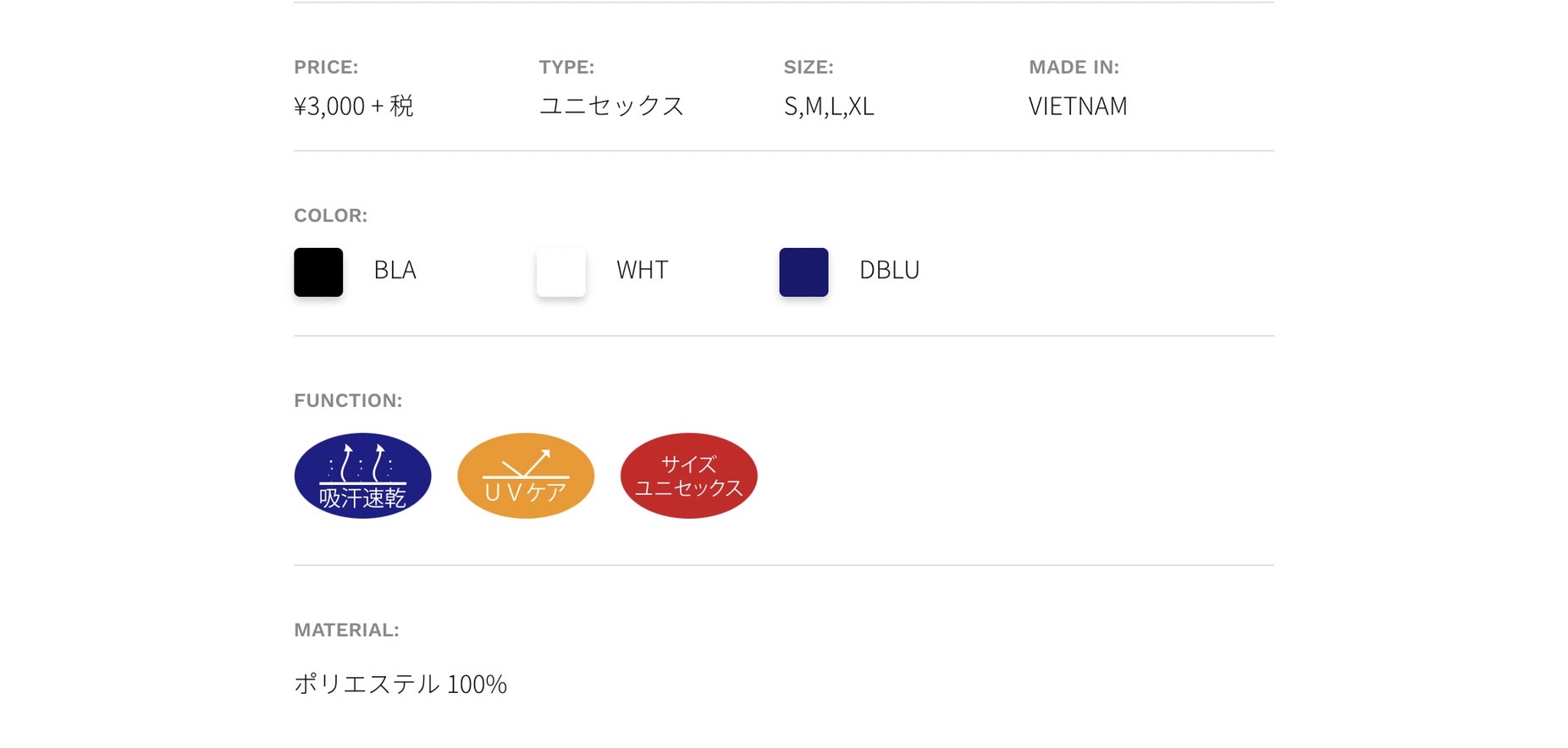Select the dark blue color swatch
This screenshot has width=1568, height=748.
803,272
